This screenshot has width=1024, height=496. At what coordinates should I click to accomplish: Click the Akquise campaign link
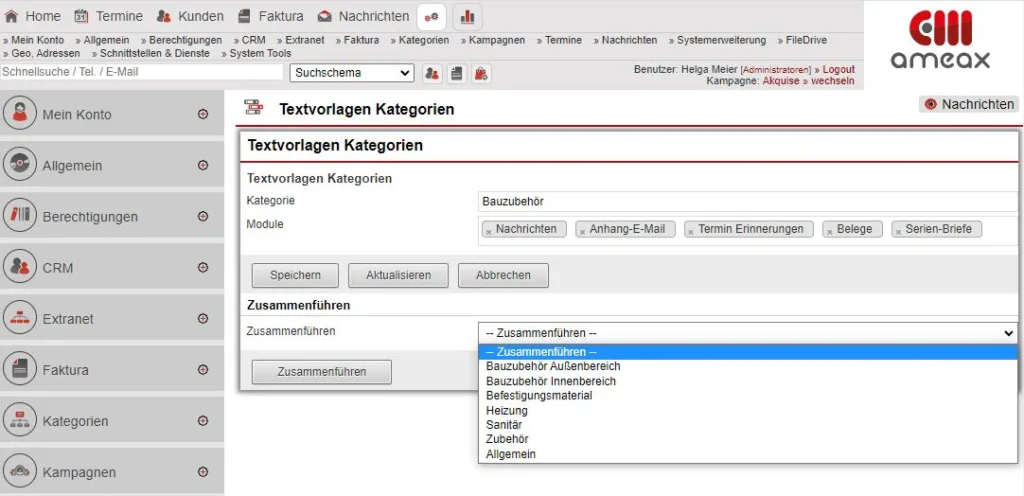(780, 81)
